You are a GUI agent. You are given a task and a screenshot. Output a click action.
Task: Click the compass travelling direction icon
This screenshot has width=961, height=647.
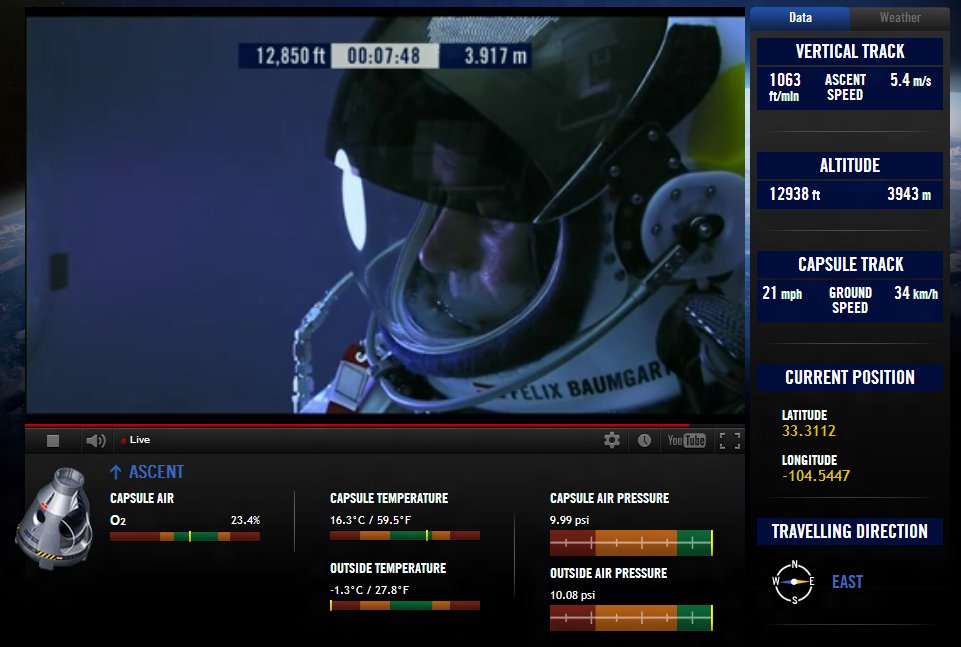coord(794,582)
